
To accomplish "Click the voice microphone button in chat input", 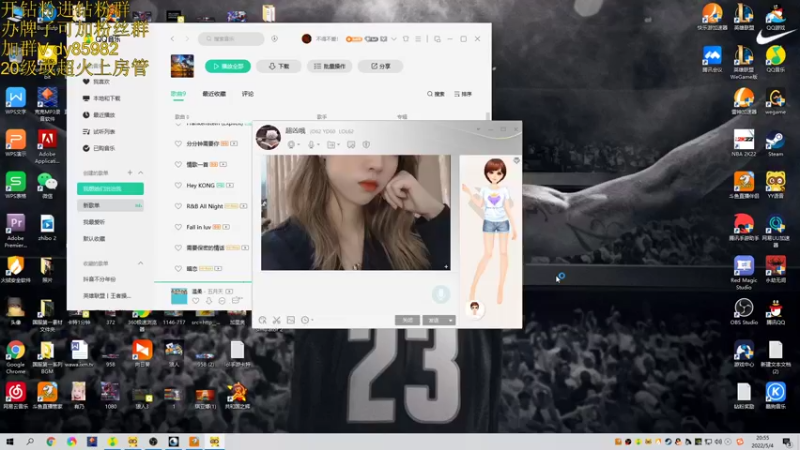I will tap(441, 294).
